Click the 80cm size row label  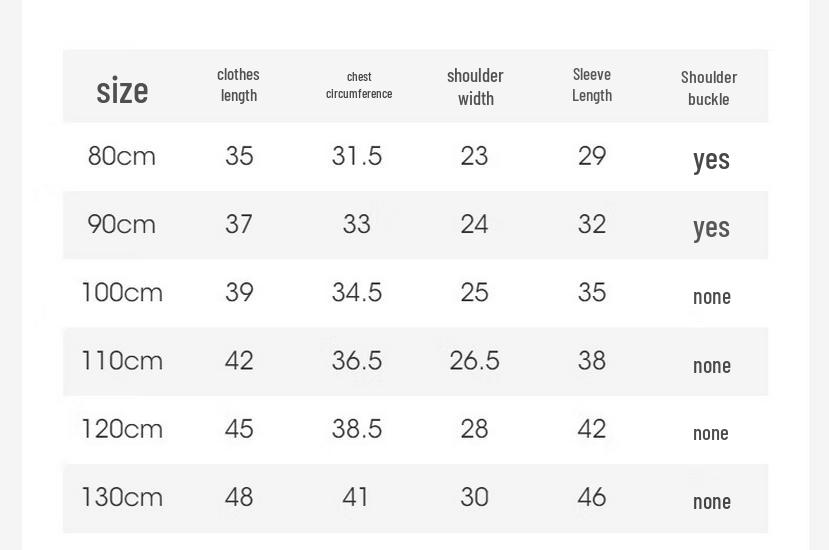click(122, 157)
